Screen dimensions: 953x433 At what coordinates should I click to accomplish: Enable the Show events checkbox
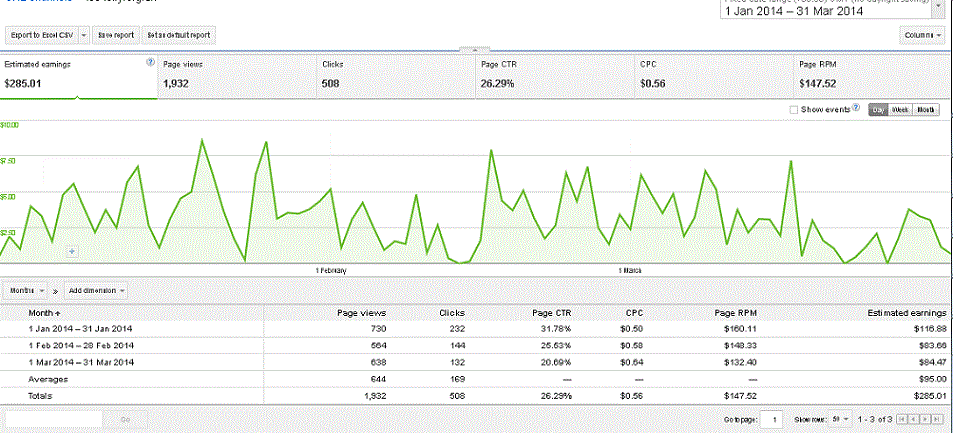(794, 110)
